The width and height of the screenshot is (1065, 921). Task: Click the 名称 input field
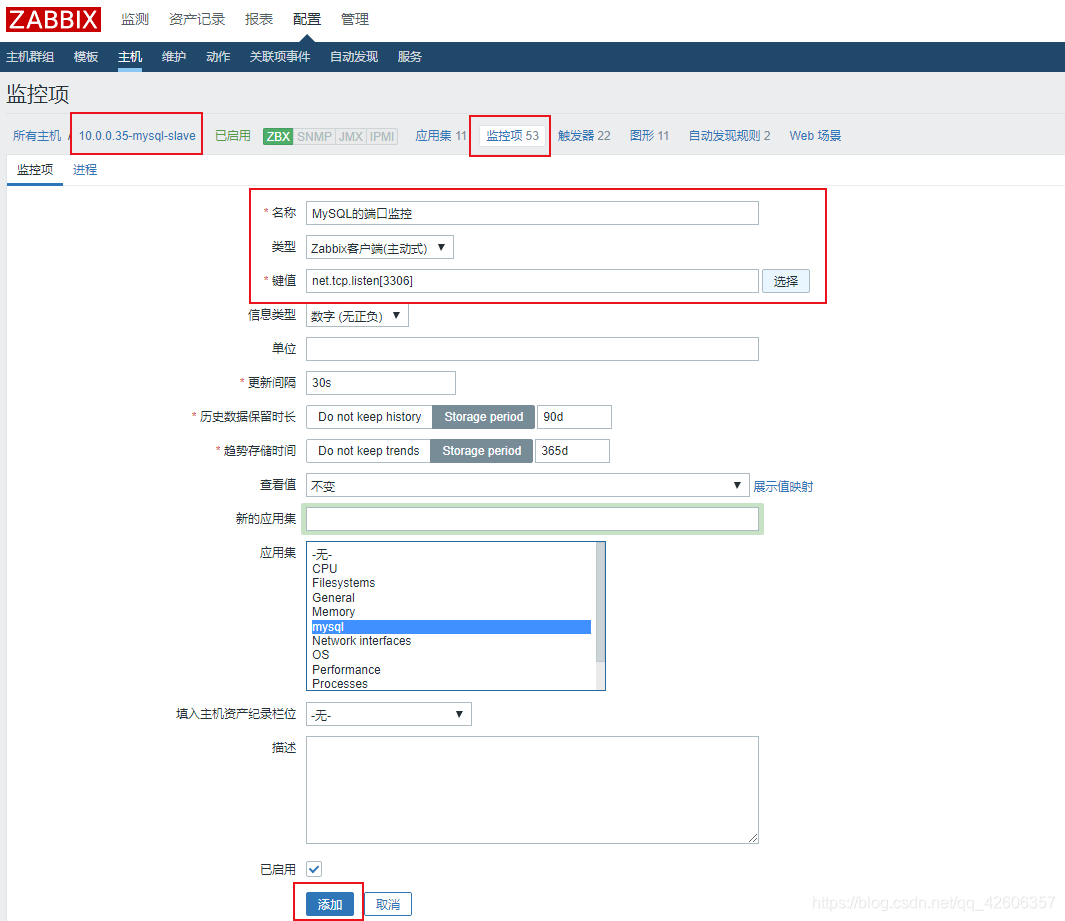pos(532,213)
